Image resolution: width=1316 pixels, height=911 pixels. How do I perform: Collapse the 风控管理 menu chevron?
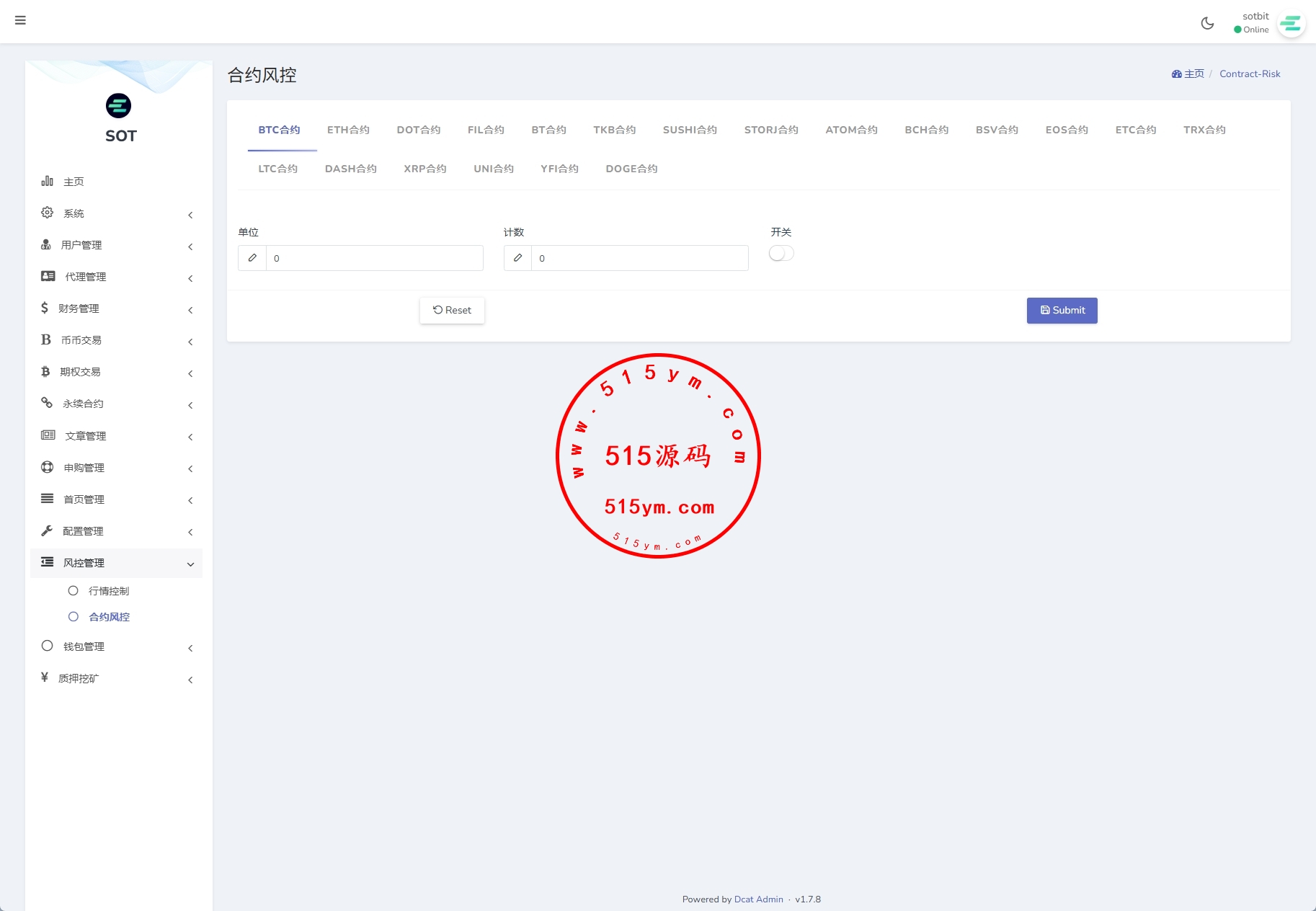point(190,564)
